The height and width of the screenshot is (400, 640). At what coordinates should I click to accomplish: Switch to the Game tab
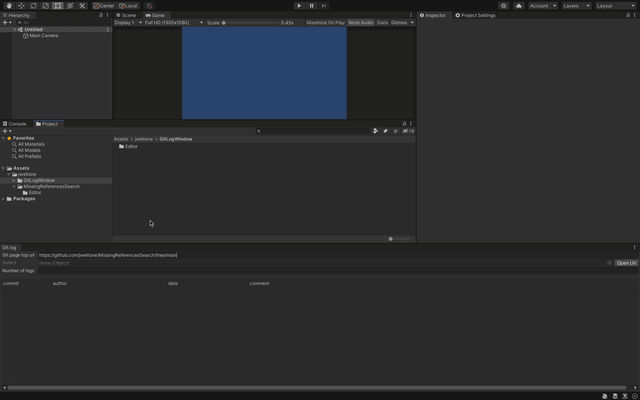[x=155, y=15]
